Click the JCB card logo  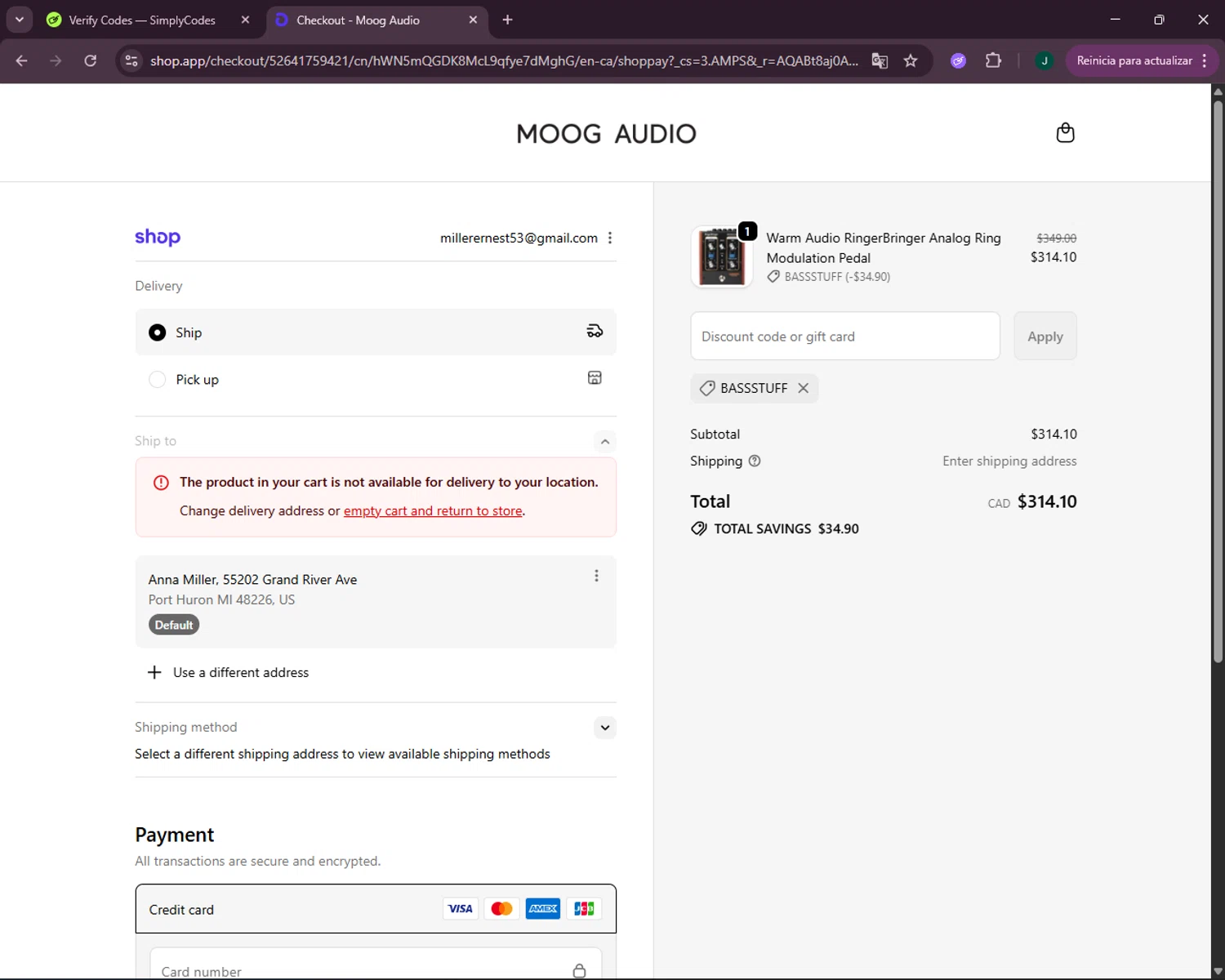[x=584, y=908]
